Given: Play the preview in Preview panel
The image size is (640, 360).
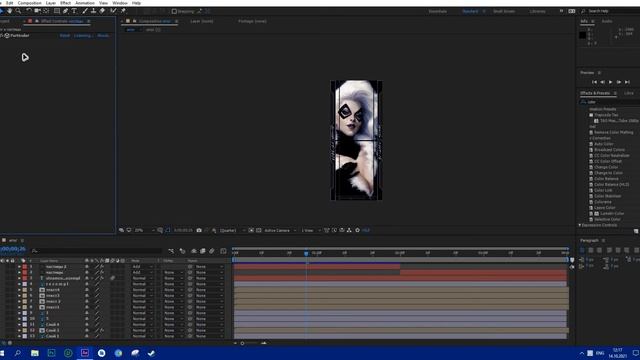Looking at the screenshot, I should point(611,82).
